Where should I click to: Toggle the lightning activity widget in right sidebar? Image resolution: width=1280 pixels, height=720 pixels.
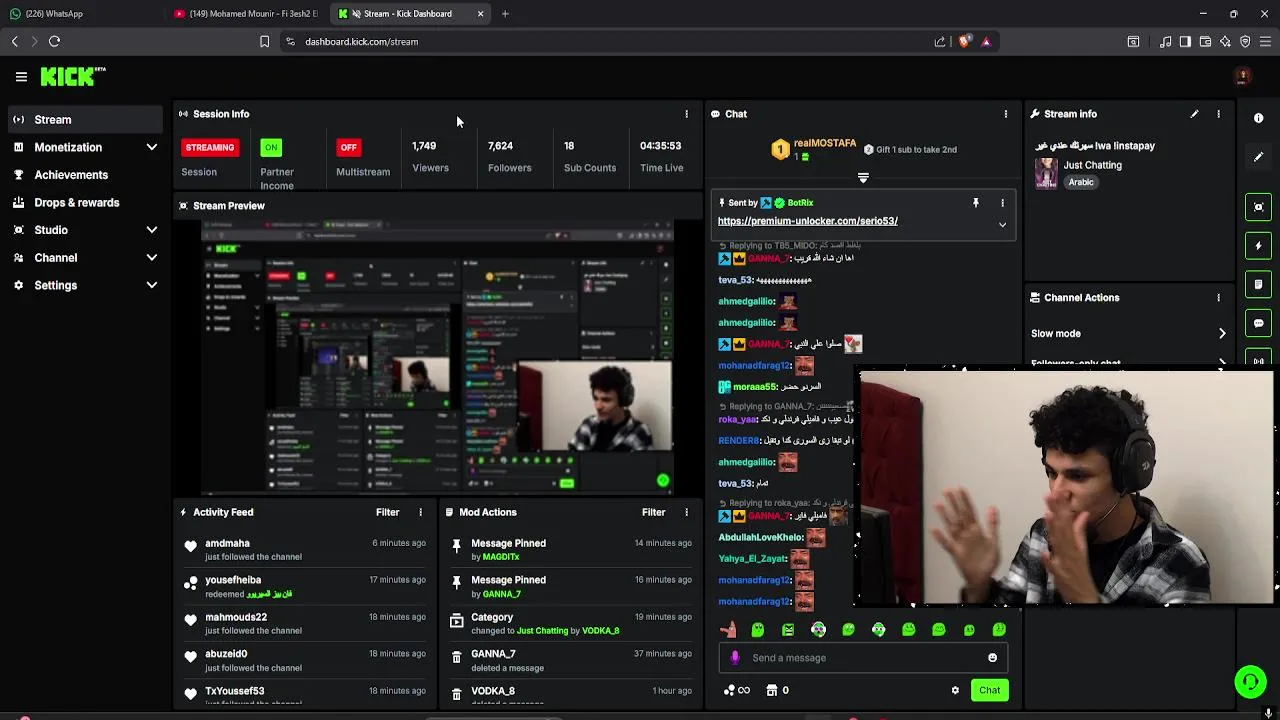pyautogui.click(x=1259, y=246)
